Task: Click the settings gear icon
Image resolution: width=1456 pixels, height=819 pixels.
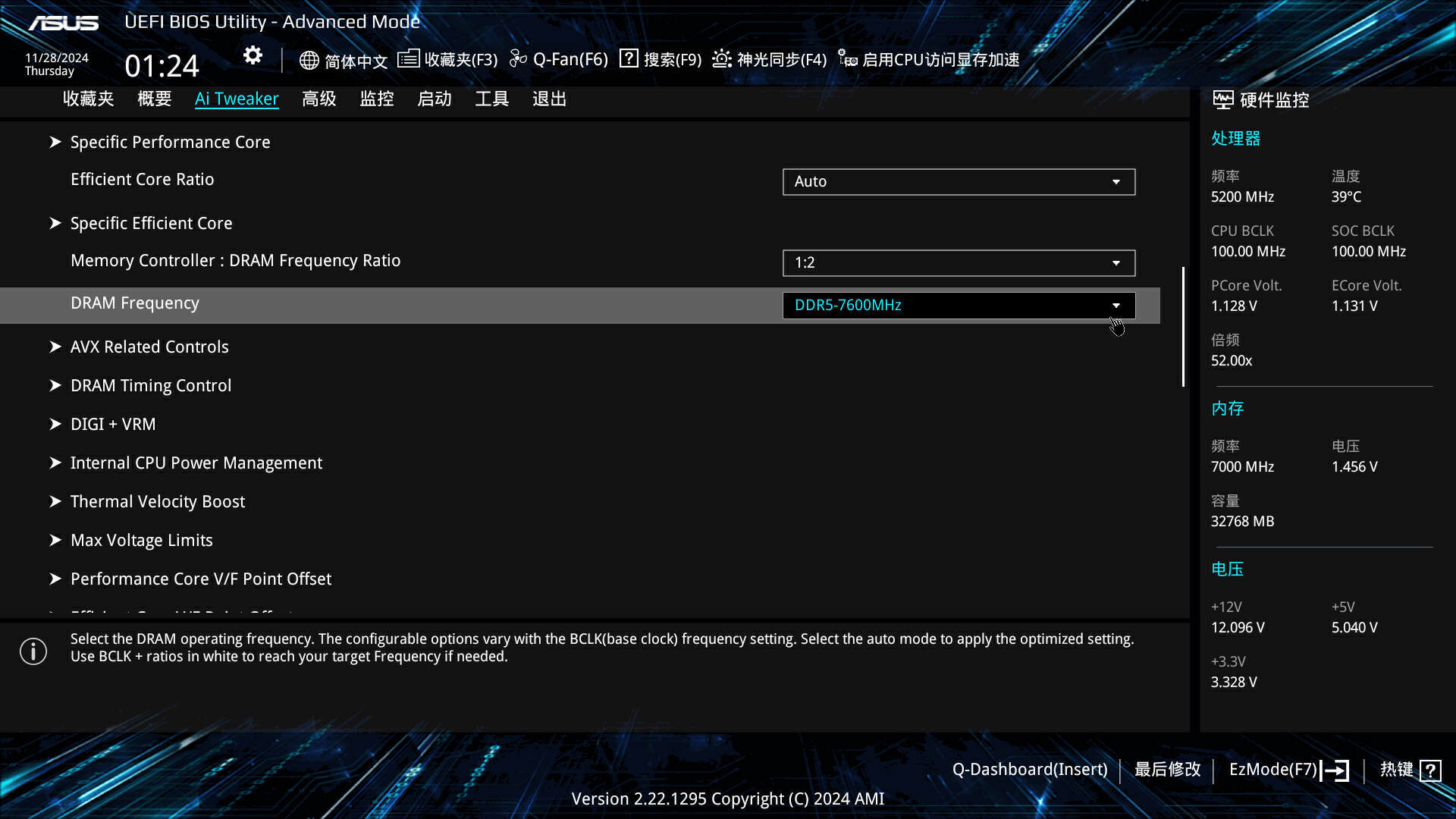Action: pos(253,55)
